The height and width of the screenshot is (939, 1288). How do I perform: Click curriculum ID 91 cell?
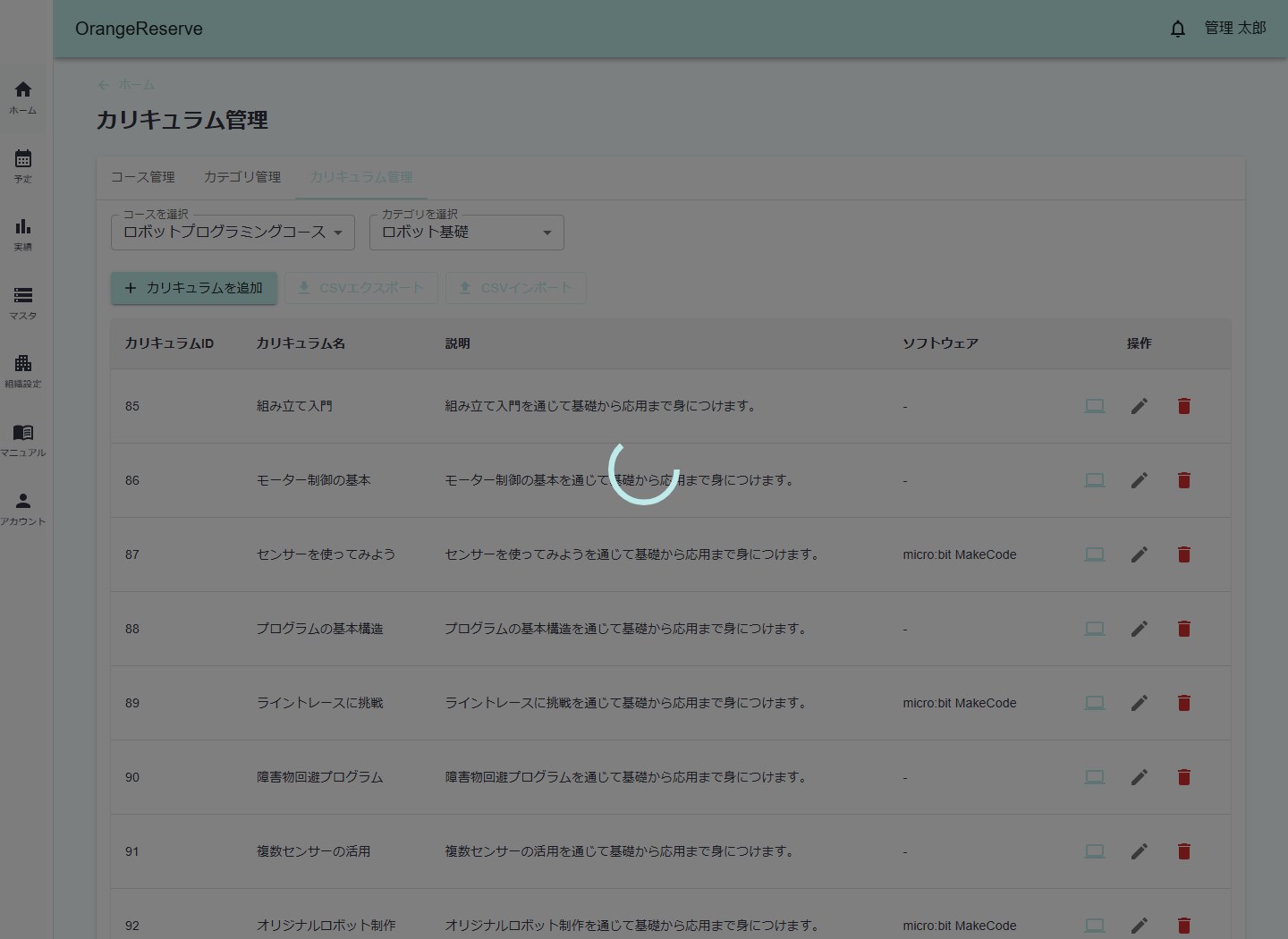pyautogui.click(x=132, y=851)
